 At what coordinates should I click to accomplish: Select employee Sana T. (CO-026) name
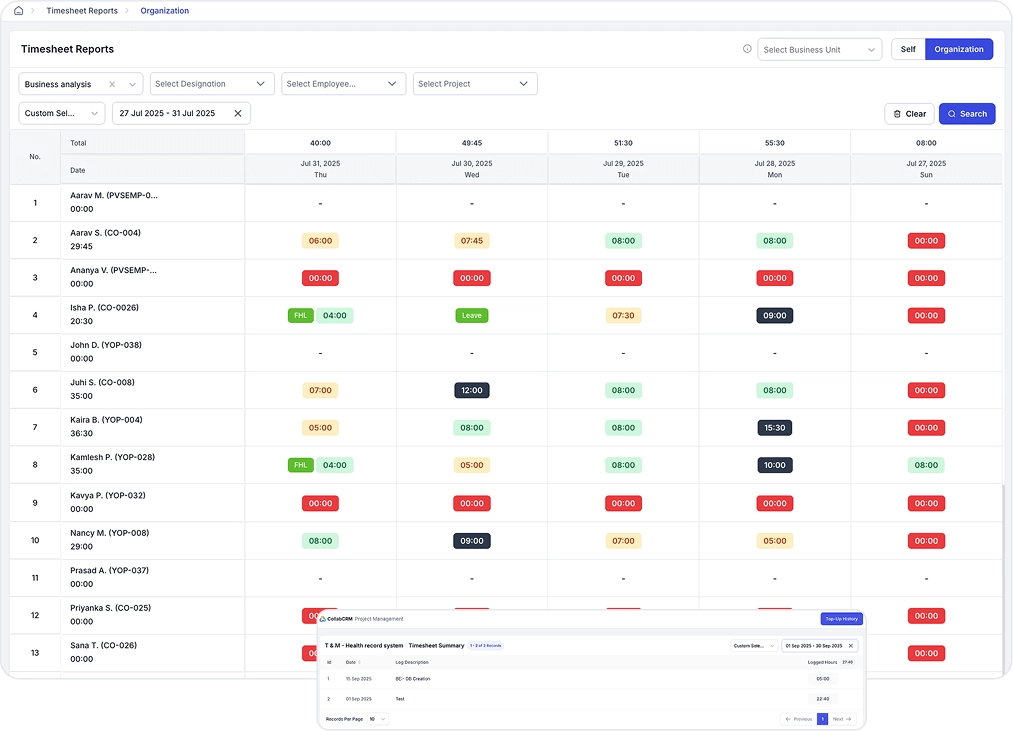[103, 645]
